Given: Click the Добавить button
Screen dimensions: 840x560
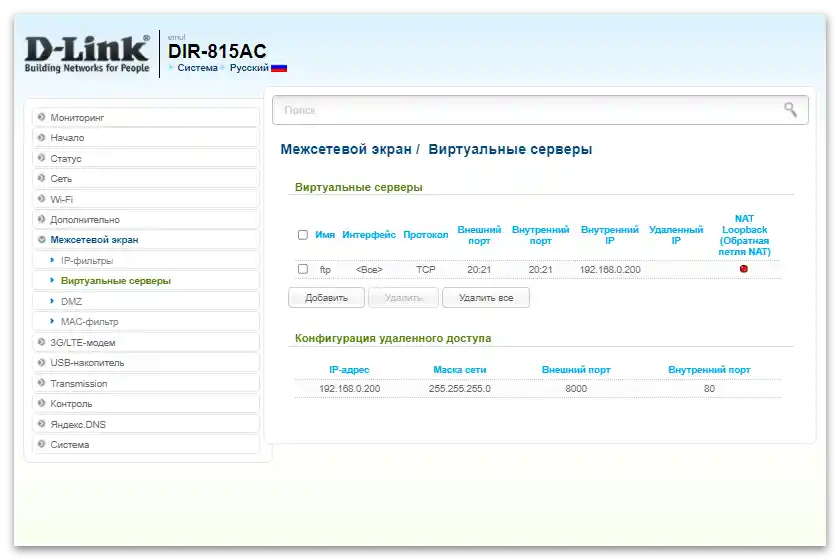Looking at the screenshot, I should pyautogui.click(x=326, y=297).
